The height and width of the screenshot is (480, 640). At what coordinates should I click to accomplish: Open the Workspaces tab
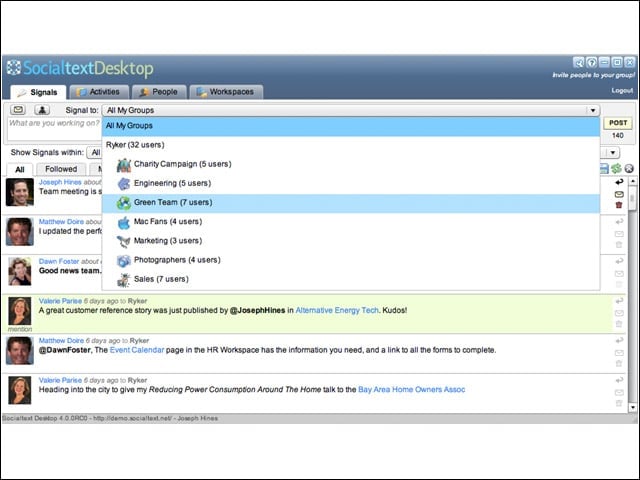point(226,92)
